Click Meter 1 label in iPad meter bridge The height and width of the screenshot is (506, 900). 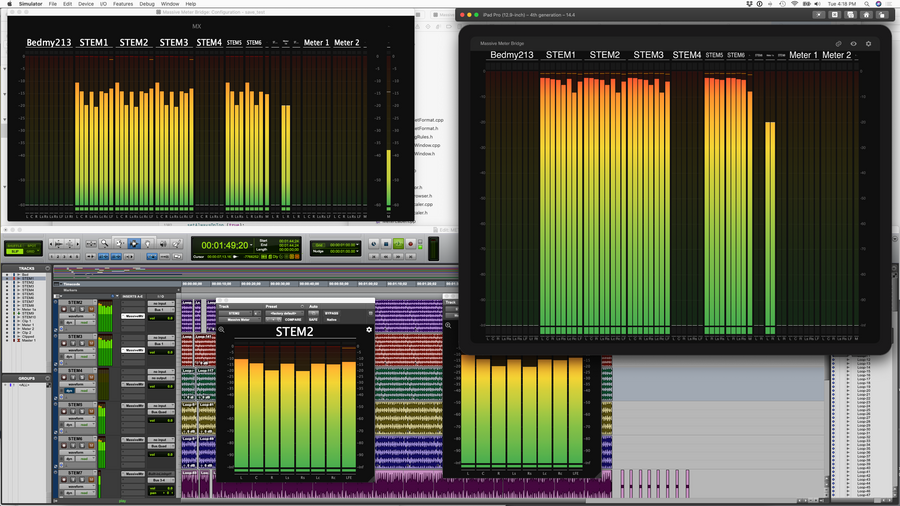[803, 55]
